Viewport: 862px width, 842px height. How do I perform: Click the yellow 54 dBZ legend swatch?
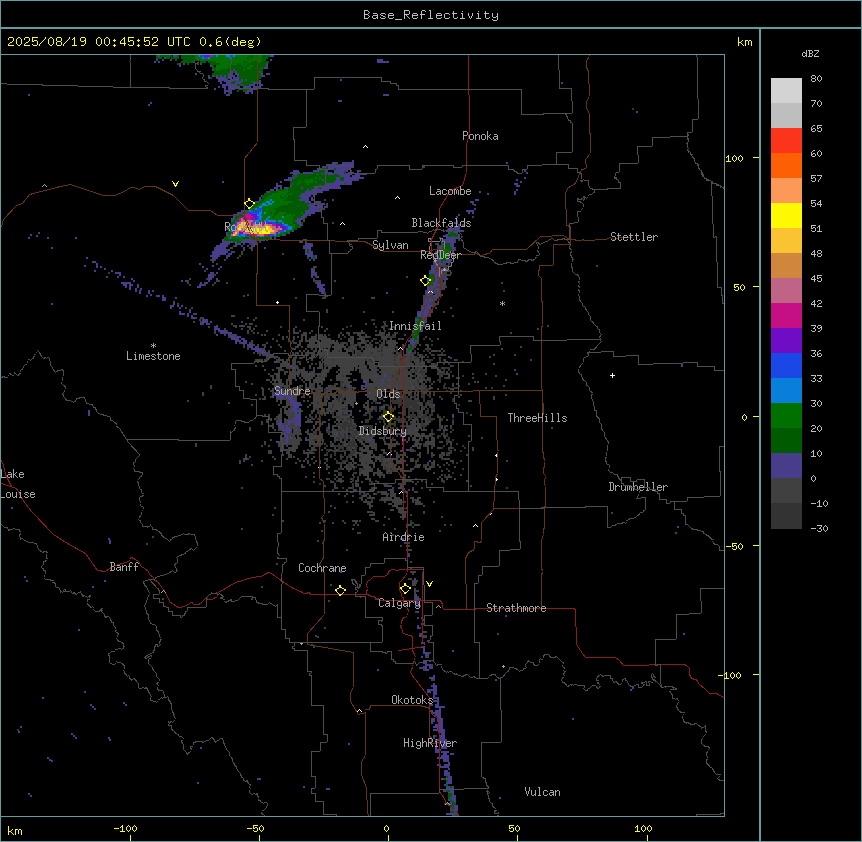786,215
